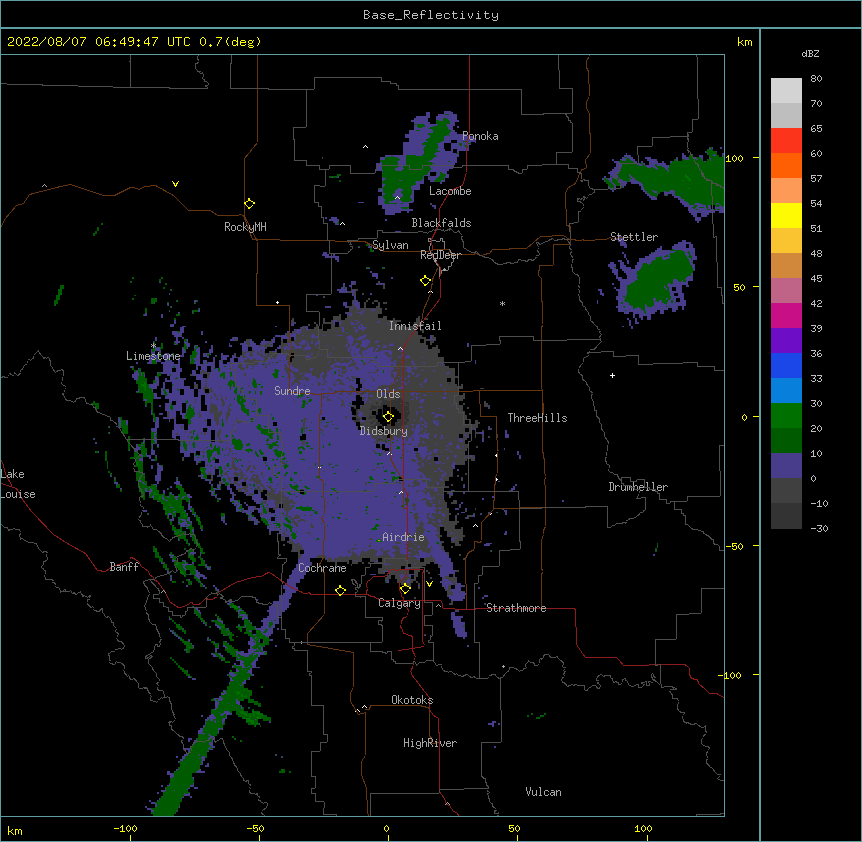
Task: Click the 80 value on the dBZ scale
Action: tap(816, 79)
